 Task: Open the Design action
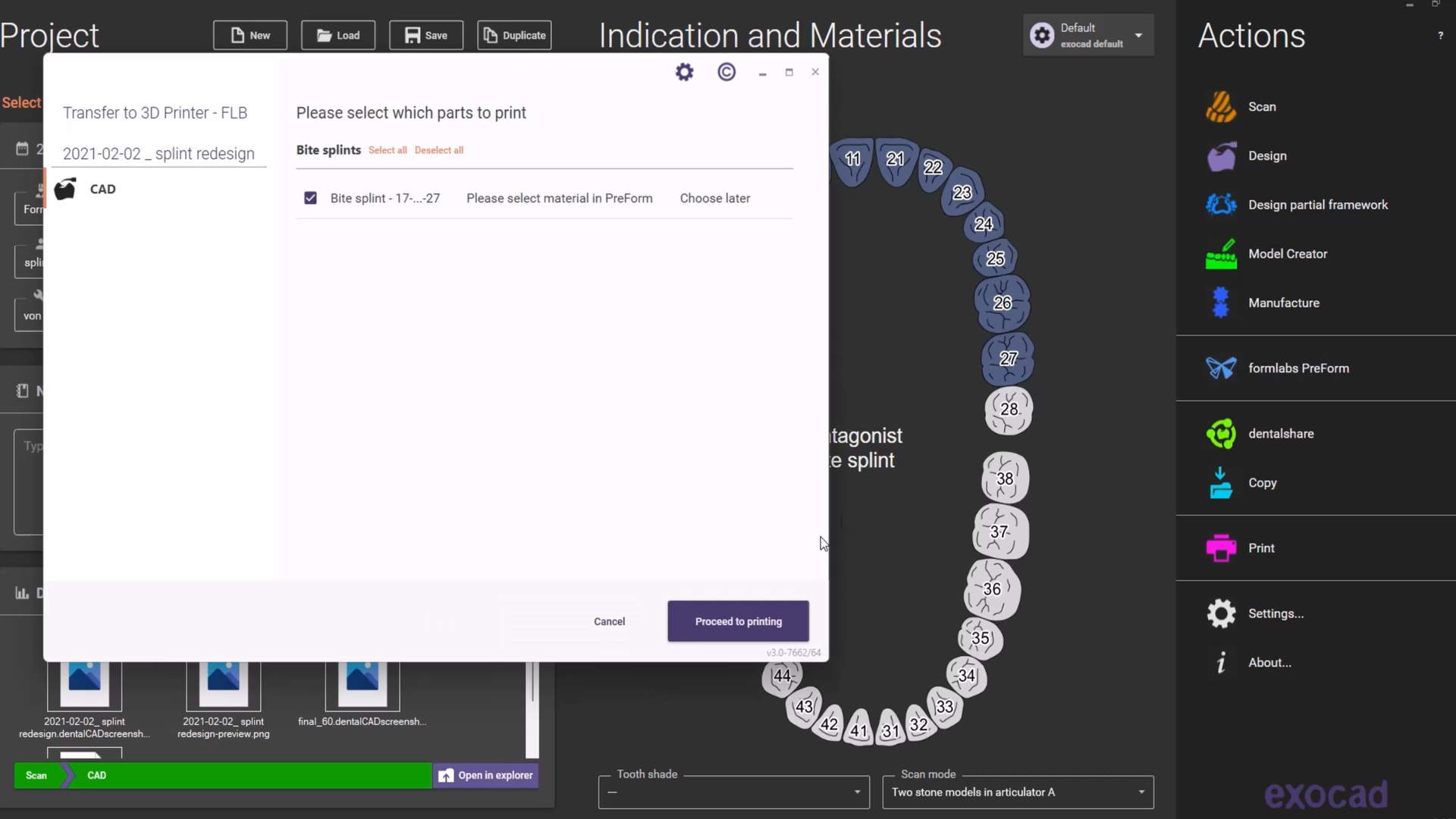click(1266, 156)
